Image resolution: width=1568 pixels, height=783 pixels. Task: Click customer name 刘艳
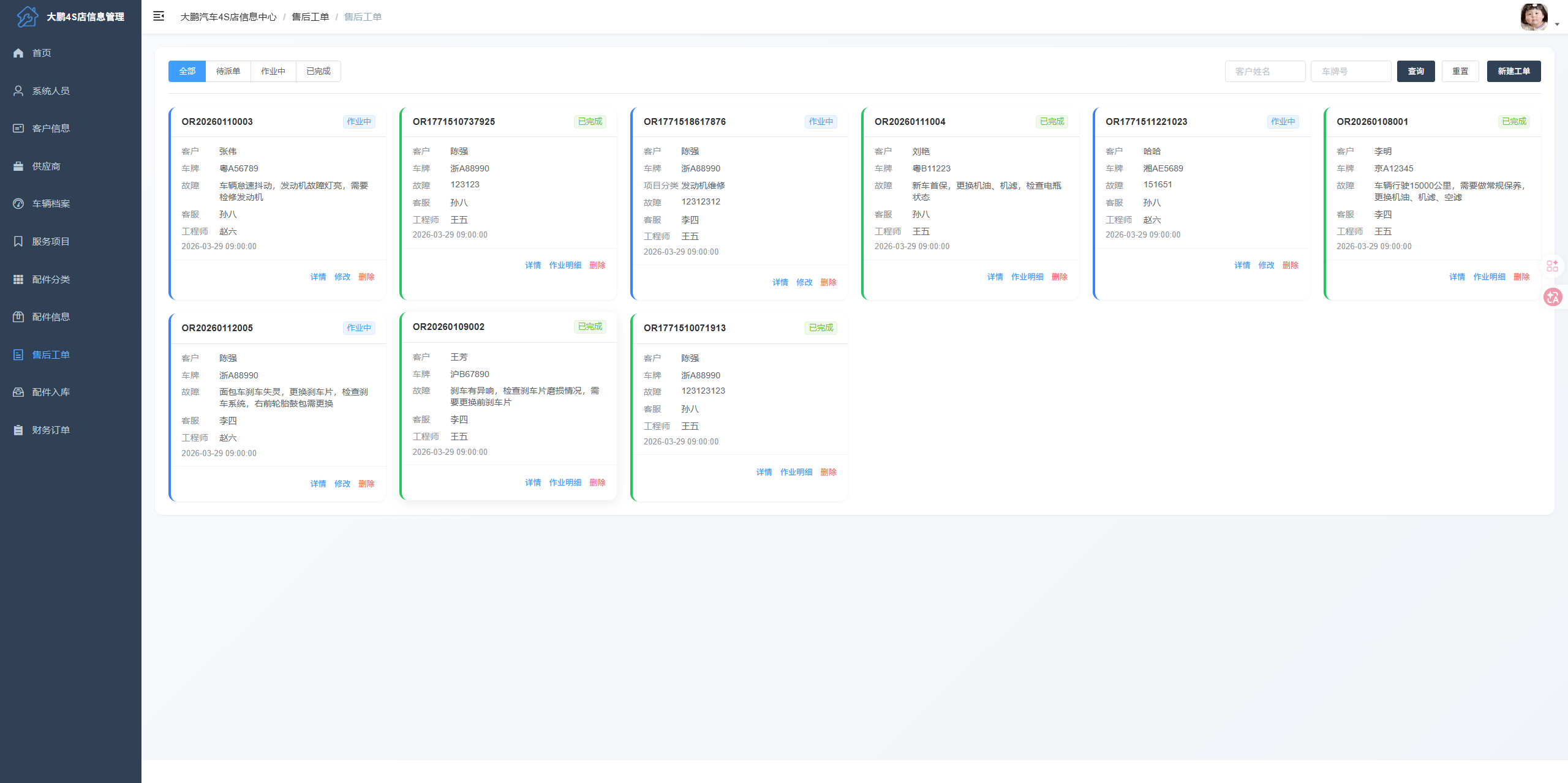921,152
